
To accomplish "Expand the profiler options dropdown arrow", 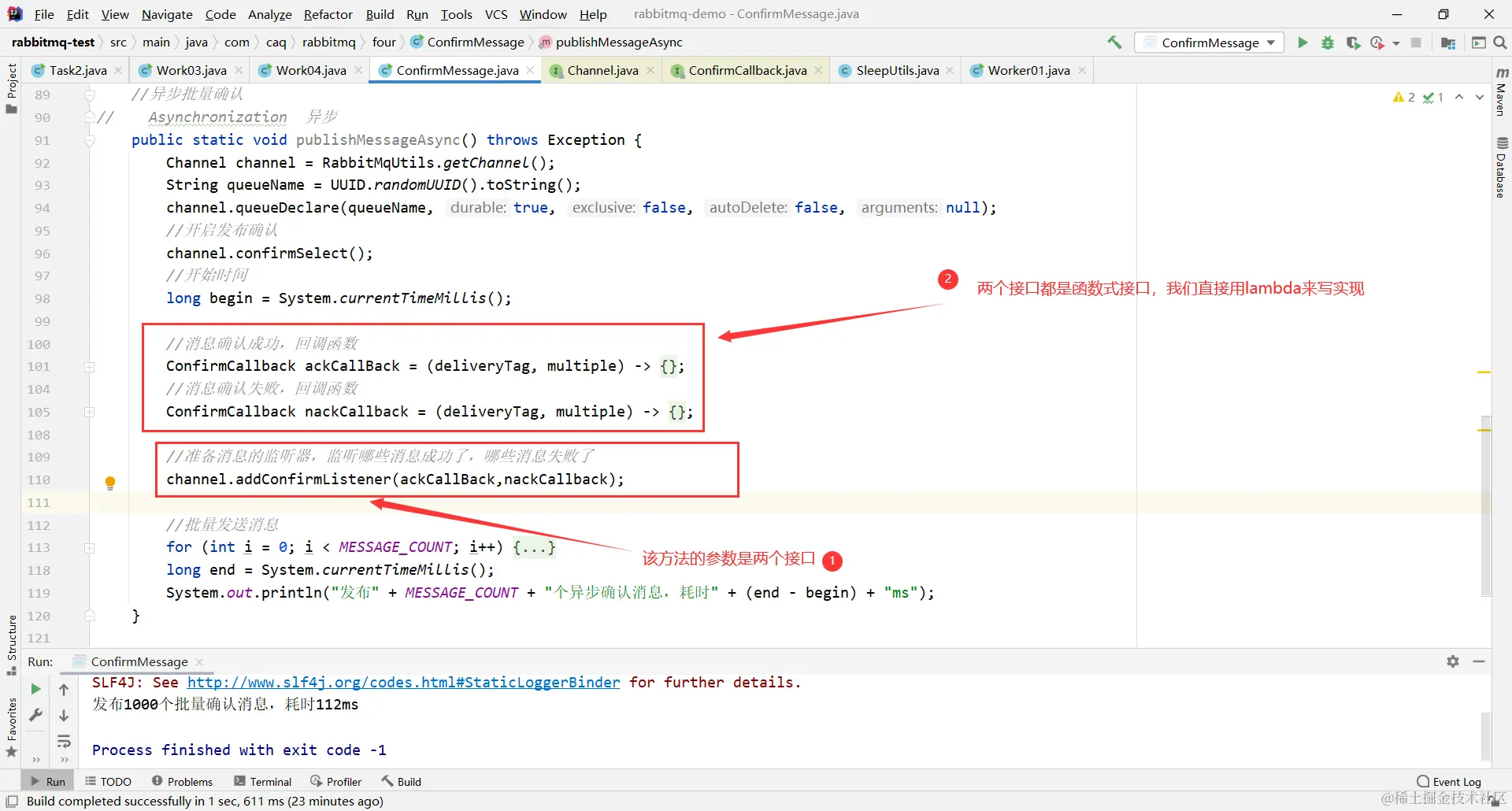I will pos(1396,43).
